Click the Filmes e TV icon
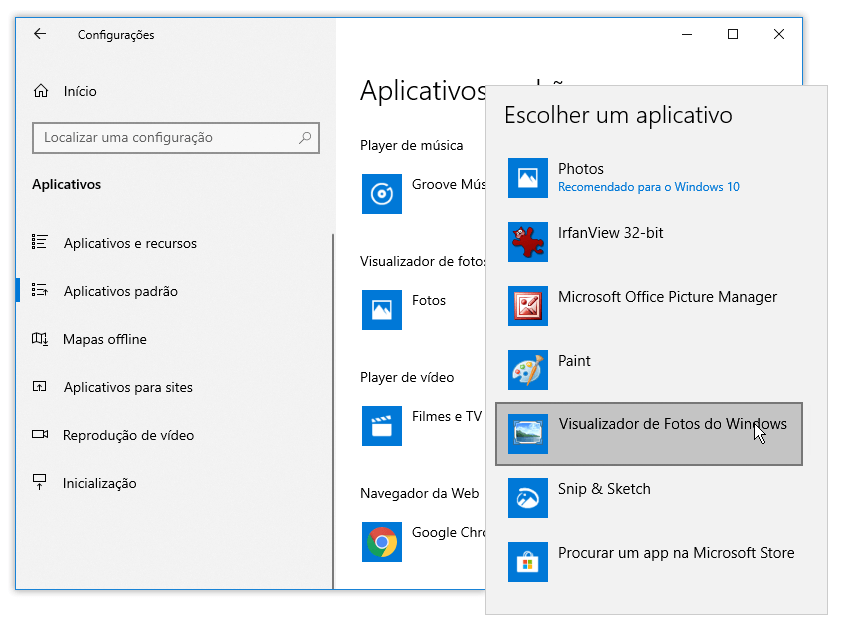The width and height of the screenshot is (845, 623). tap(381, 426)
